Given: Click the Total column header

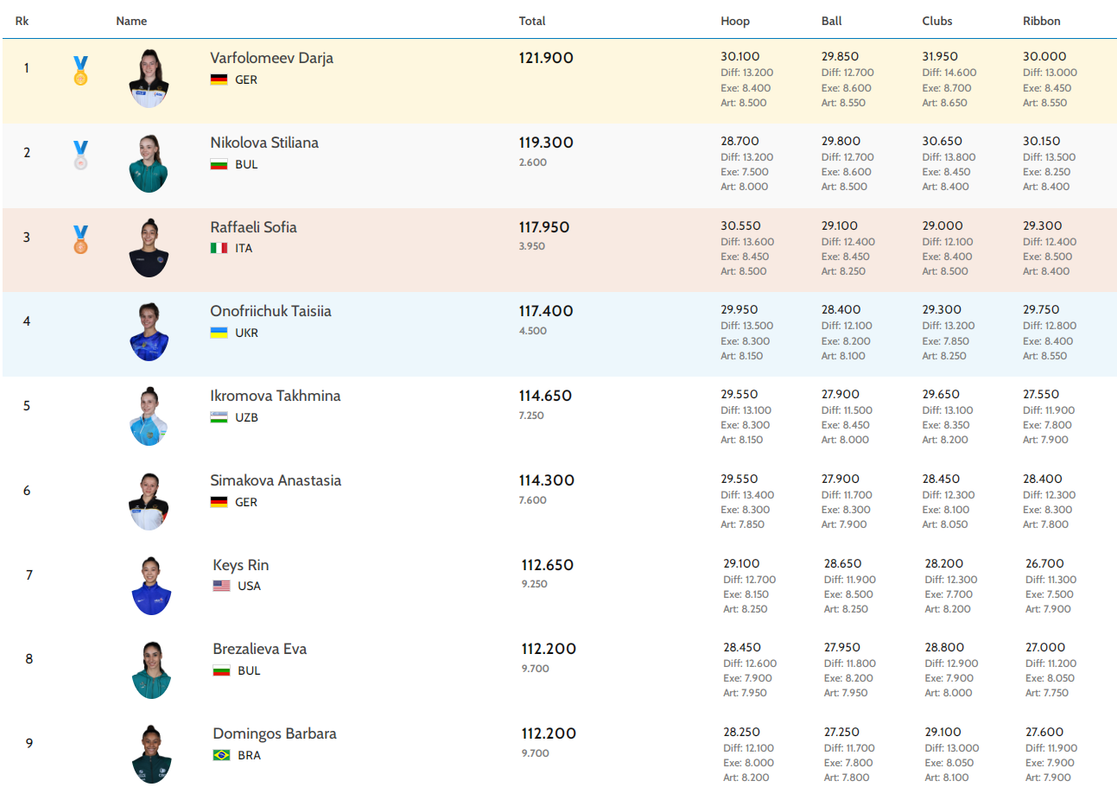Looking at the screenshot, I should 532,21.
